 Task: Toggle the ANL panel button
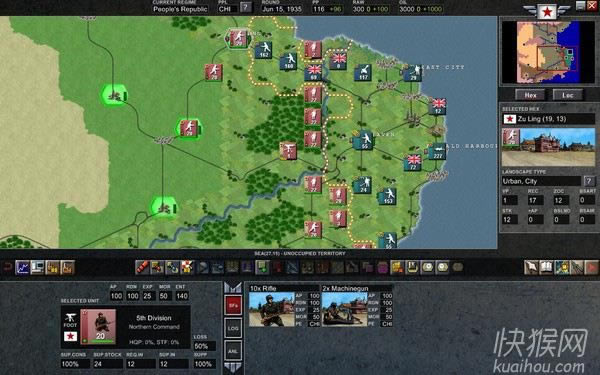(233, 351)
